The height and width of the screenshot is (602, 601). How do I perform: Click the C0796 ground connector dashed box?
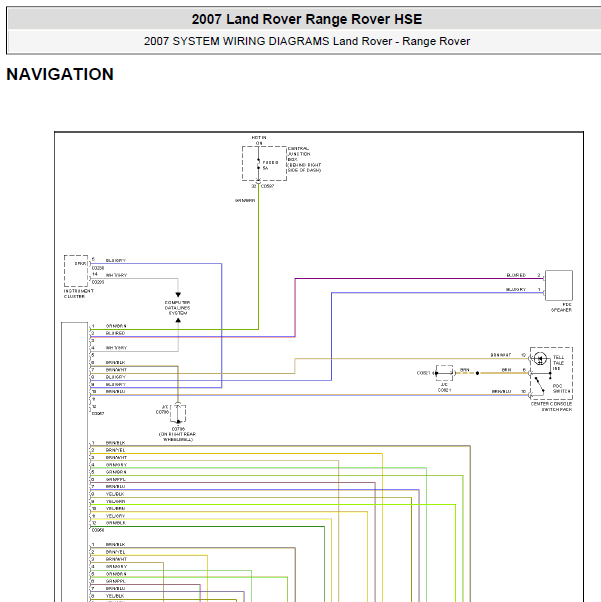(x=178, y=413)
